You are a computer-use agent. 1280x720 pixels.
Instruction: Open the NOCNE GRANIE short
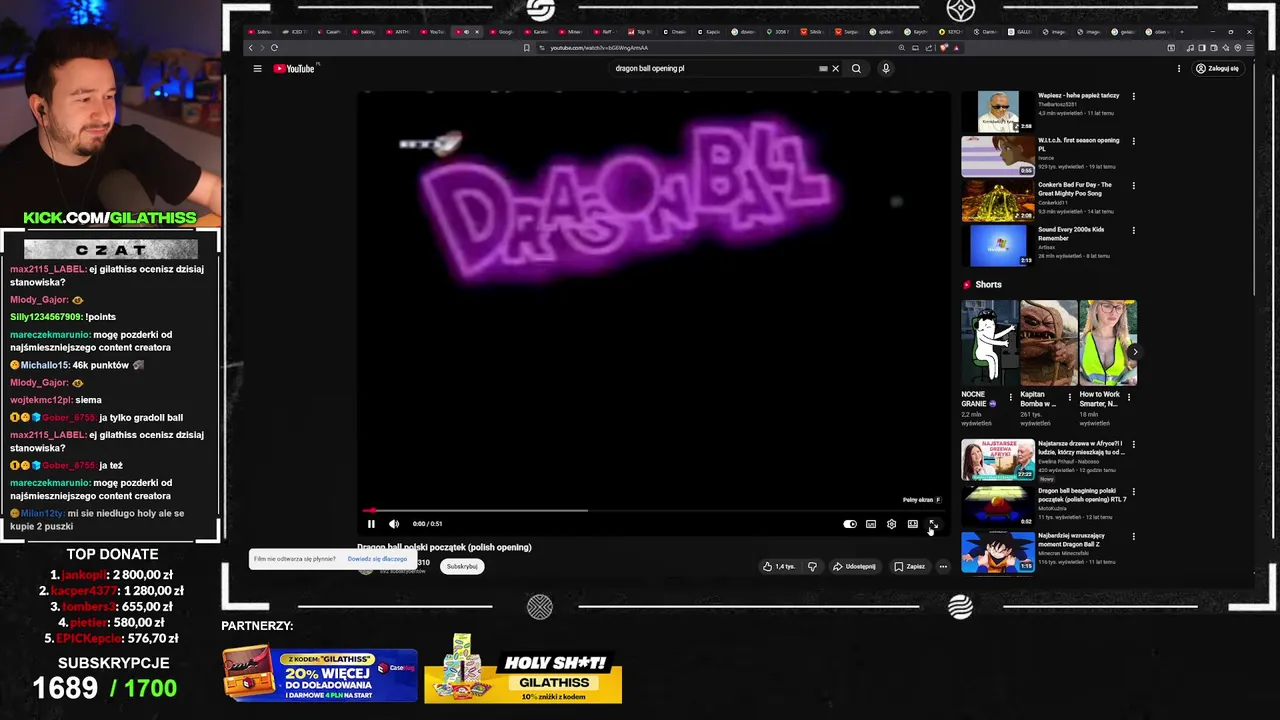[x=990, y=343]
